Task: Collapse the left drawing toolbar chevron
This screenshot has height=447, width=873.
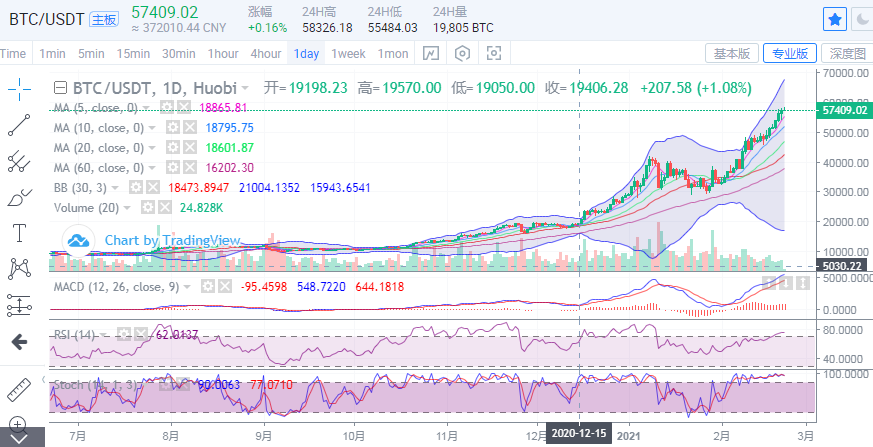Action: [43, 380]
